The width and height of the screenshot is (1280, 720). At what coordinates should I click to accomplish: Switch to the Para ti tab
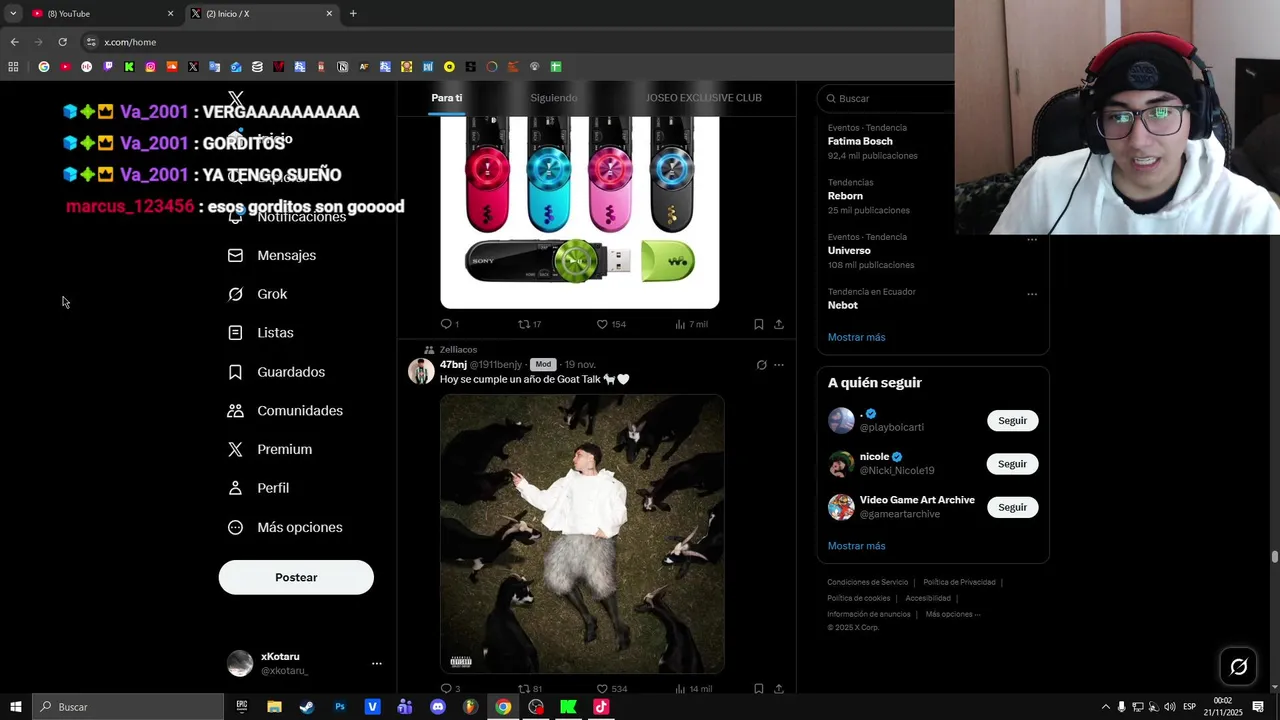click(447, 98)
